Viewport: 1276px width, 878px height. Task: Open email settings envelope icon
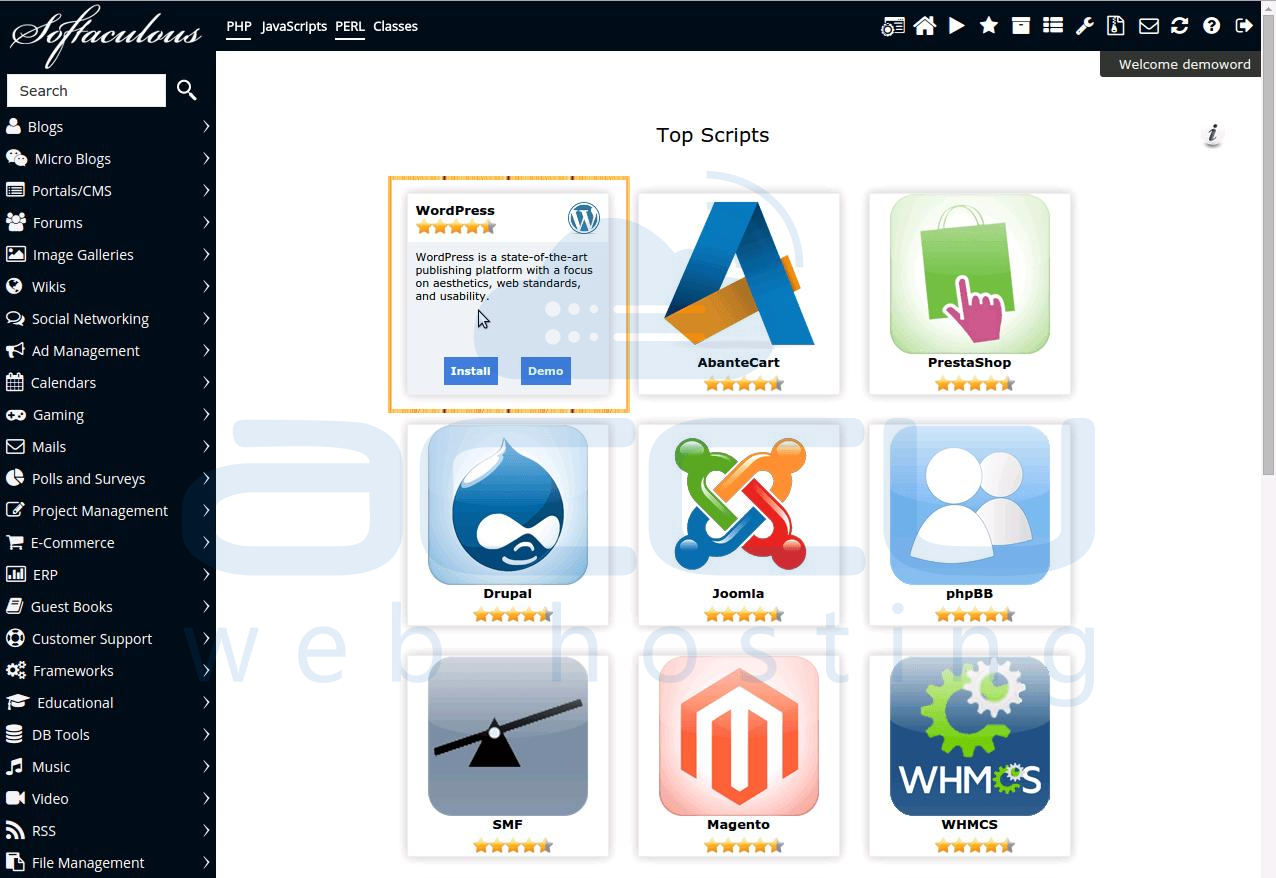click(x=1149, y=26)
